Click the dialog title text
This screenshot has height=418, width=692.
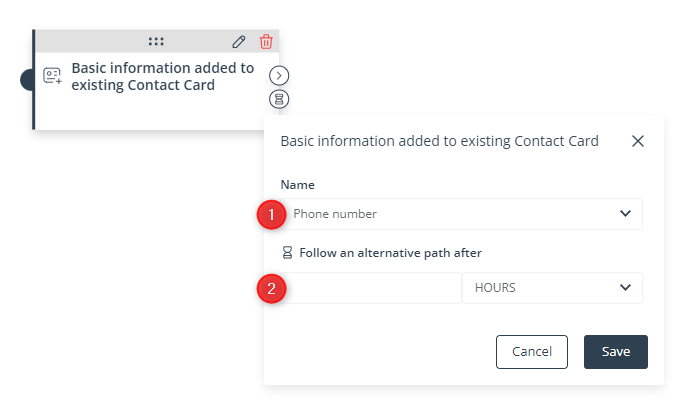pos(440,141)
